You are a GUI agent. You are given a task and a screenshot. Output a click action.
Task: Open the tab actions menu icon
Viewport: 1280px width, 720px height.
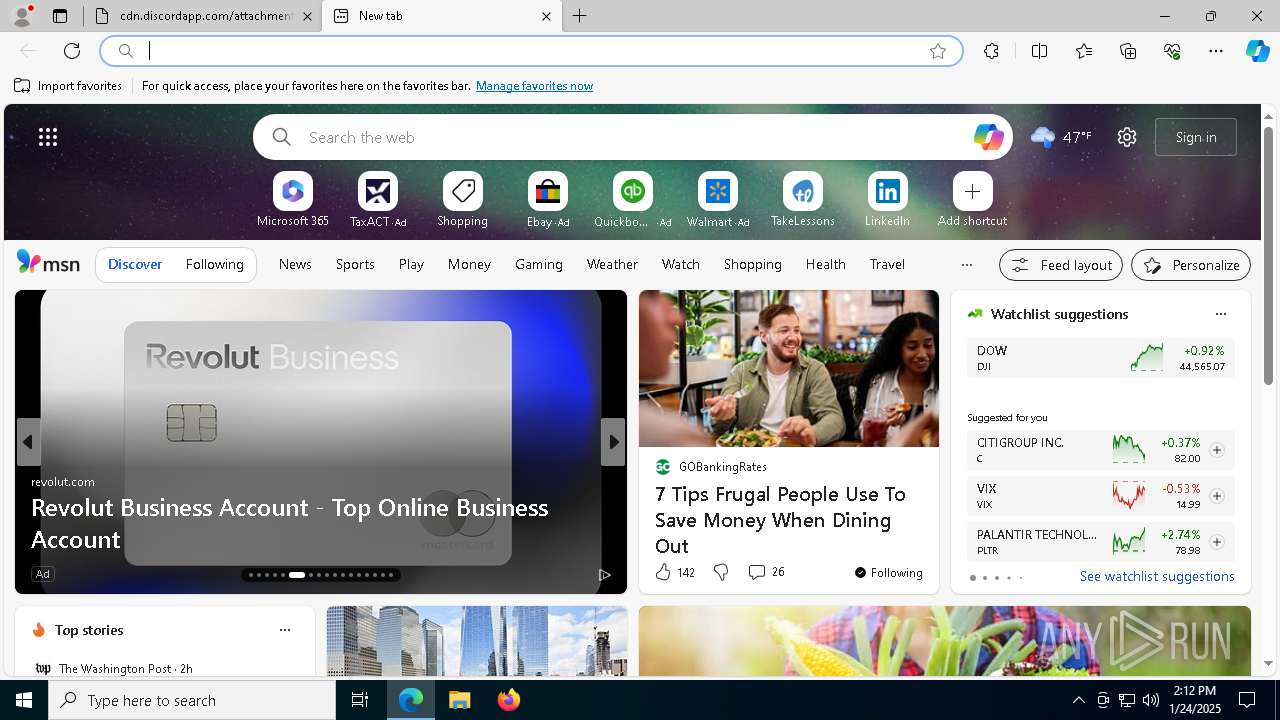[60, 16]
